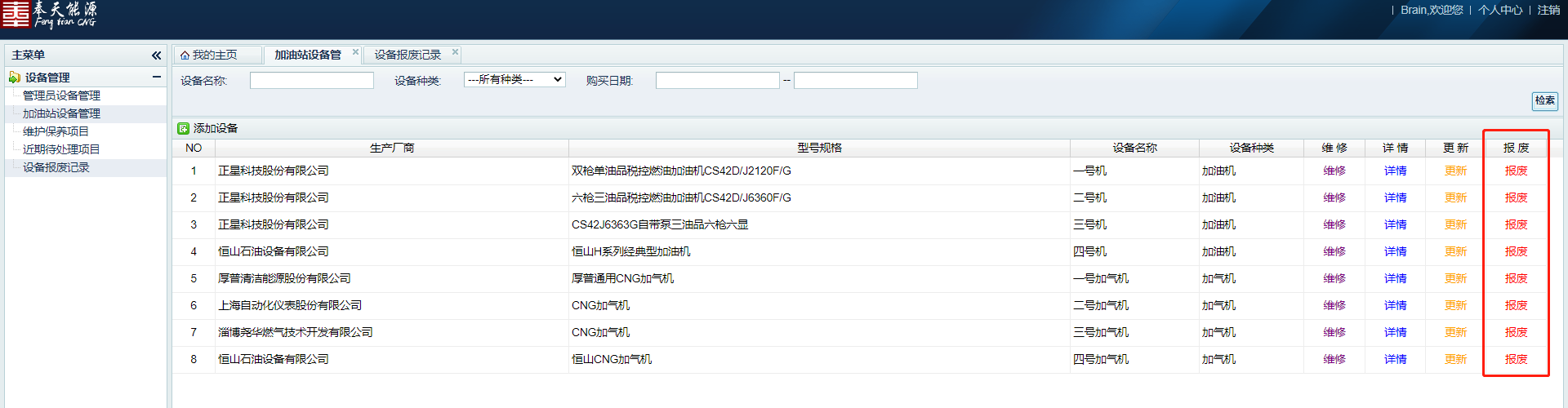This screenshot has height=408, width=1568.
Task: Click 注销 to log out
Action: click(x=1548, y=10)
